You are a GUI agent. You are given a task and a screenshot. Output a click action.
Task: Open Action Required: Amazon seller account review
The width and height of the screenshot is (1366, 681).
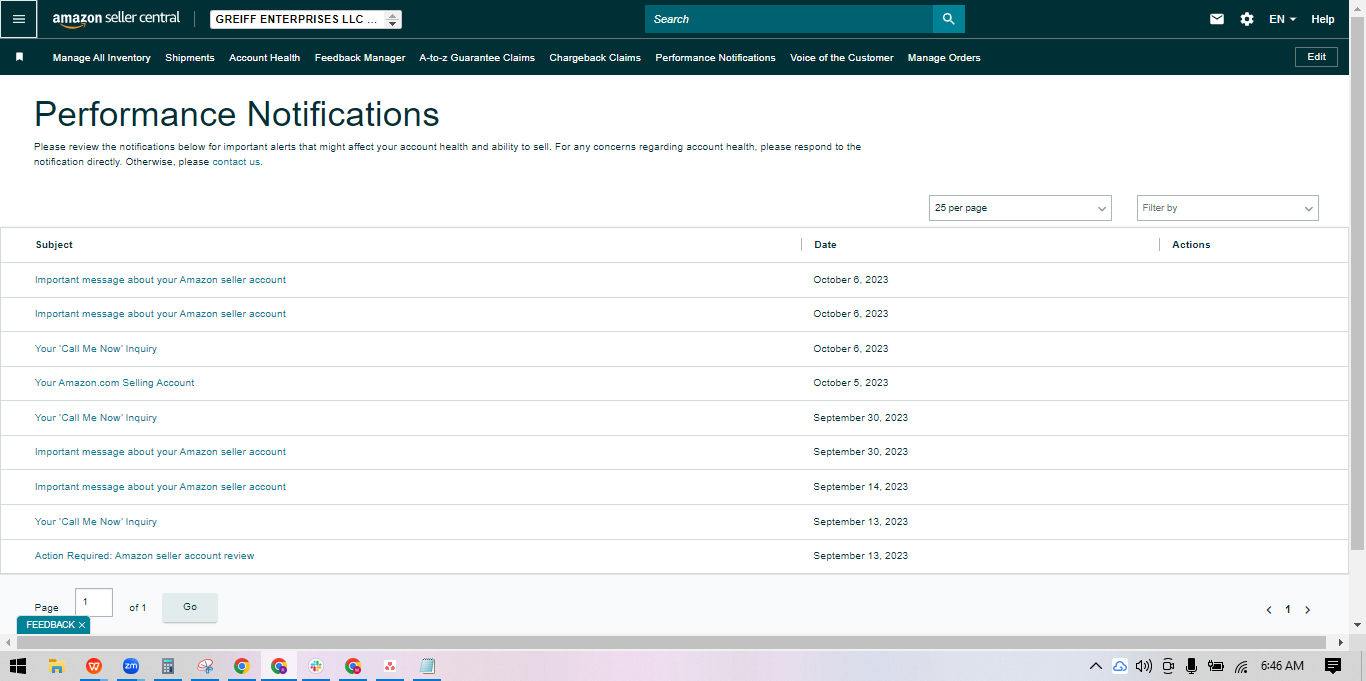[x=144, y=556]
